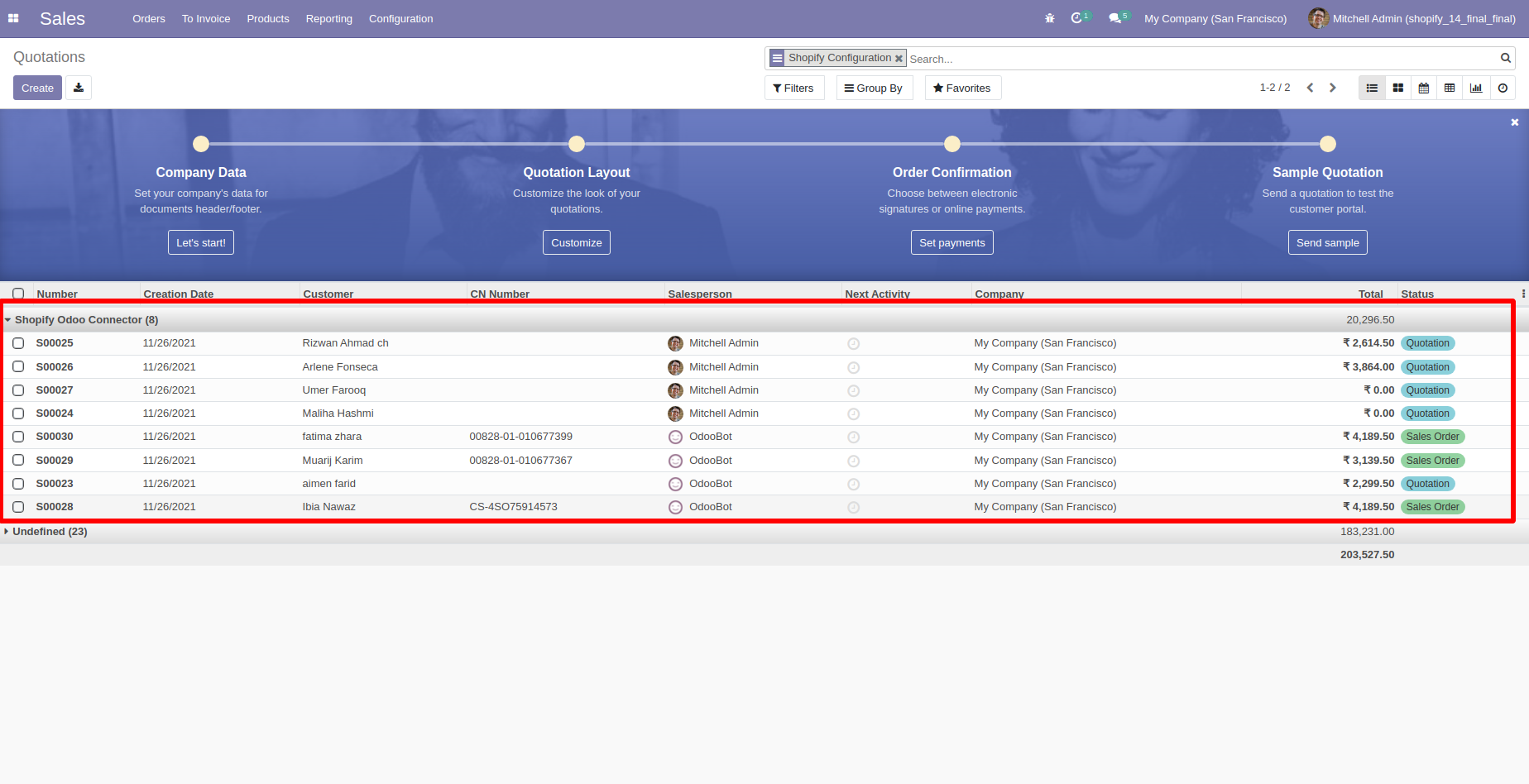
Task: Click the Customize button
Action: [577, 242]
